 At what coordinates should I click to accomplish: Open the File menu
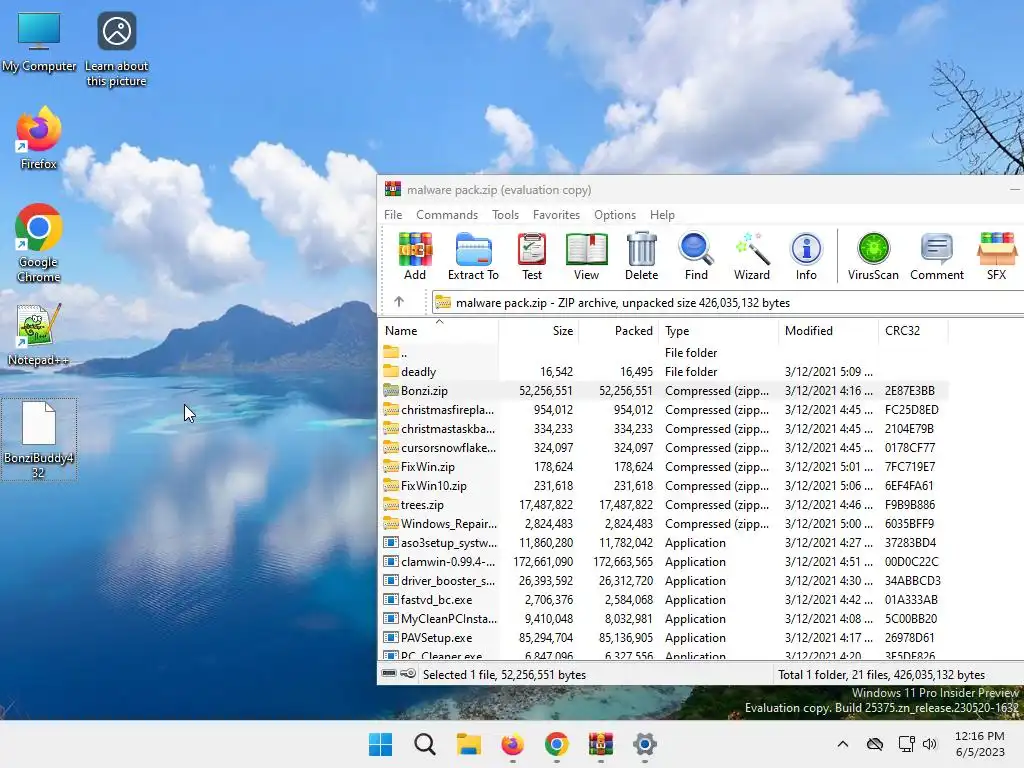pos(393,215)
